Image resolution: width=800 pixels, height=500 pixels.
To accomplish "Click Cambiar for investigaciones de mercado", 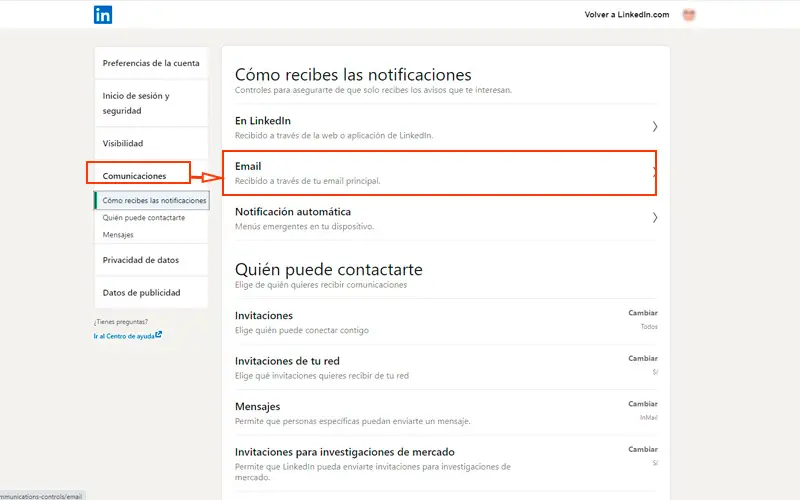I will coord(643,449).
